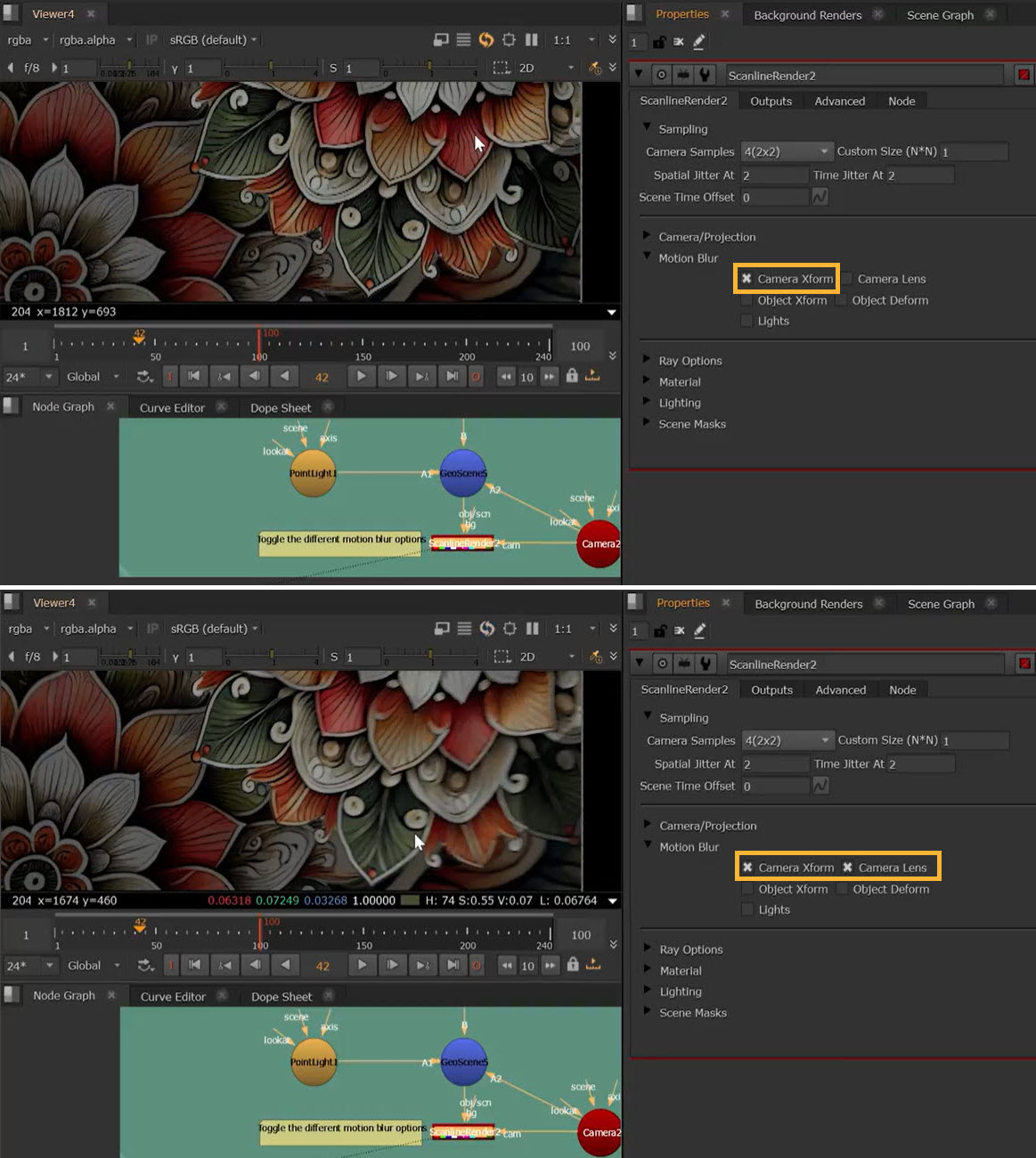Play forward in upper screenshot timeline
The image size is (1036, 1158).
pyautogui.click(x=361, y=376)
